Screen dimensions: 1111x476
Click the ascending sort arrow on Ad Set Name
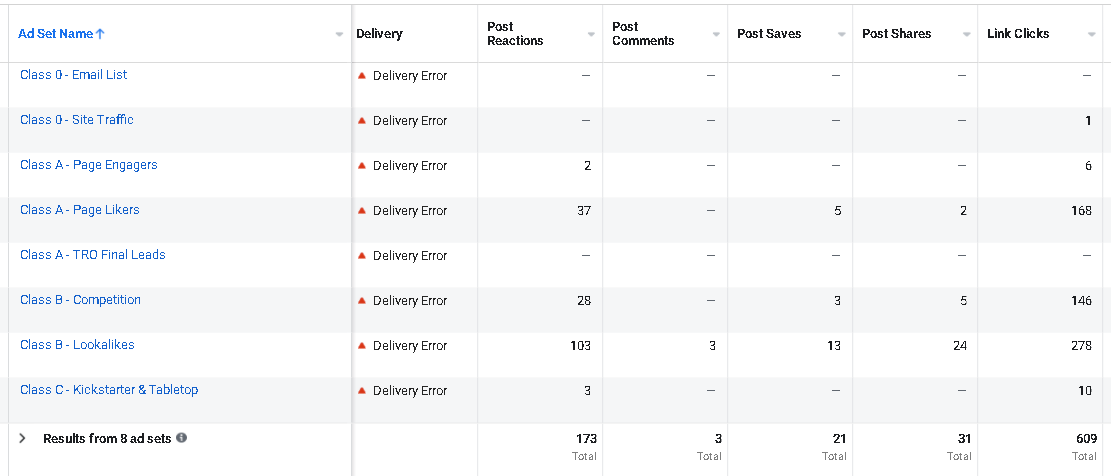point(100,34)
